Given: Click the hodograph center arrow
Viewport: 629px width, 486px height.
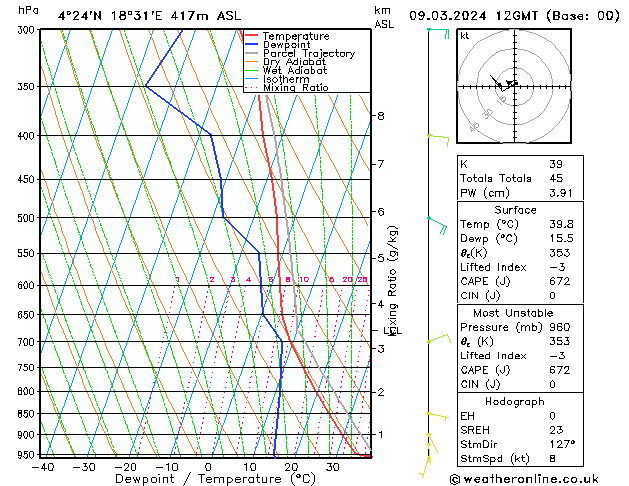Looking at the screenshot, I should [511, 84].
